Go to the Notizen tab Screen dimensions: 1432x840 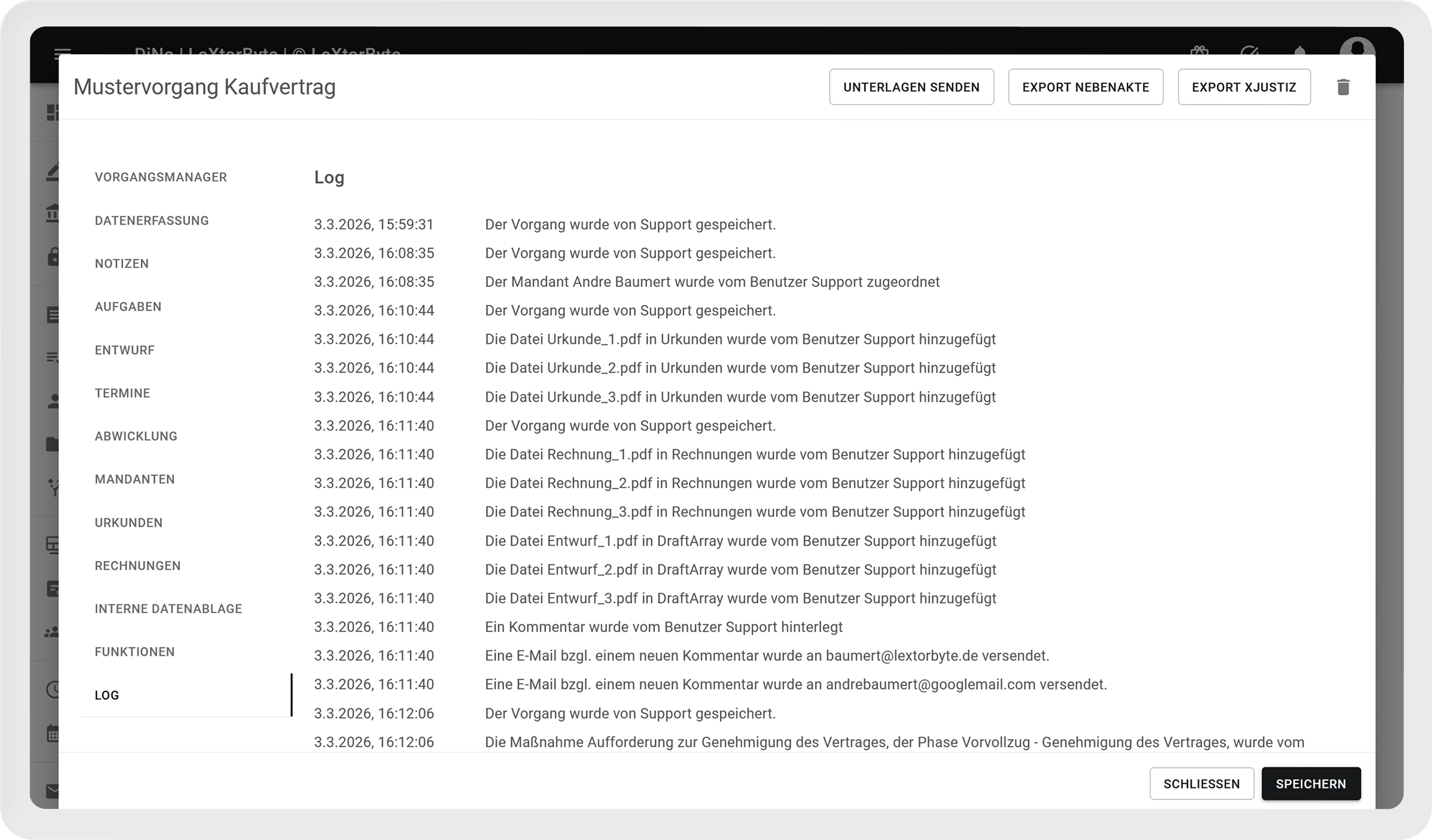121,264
